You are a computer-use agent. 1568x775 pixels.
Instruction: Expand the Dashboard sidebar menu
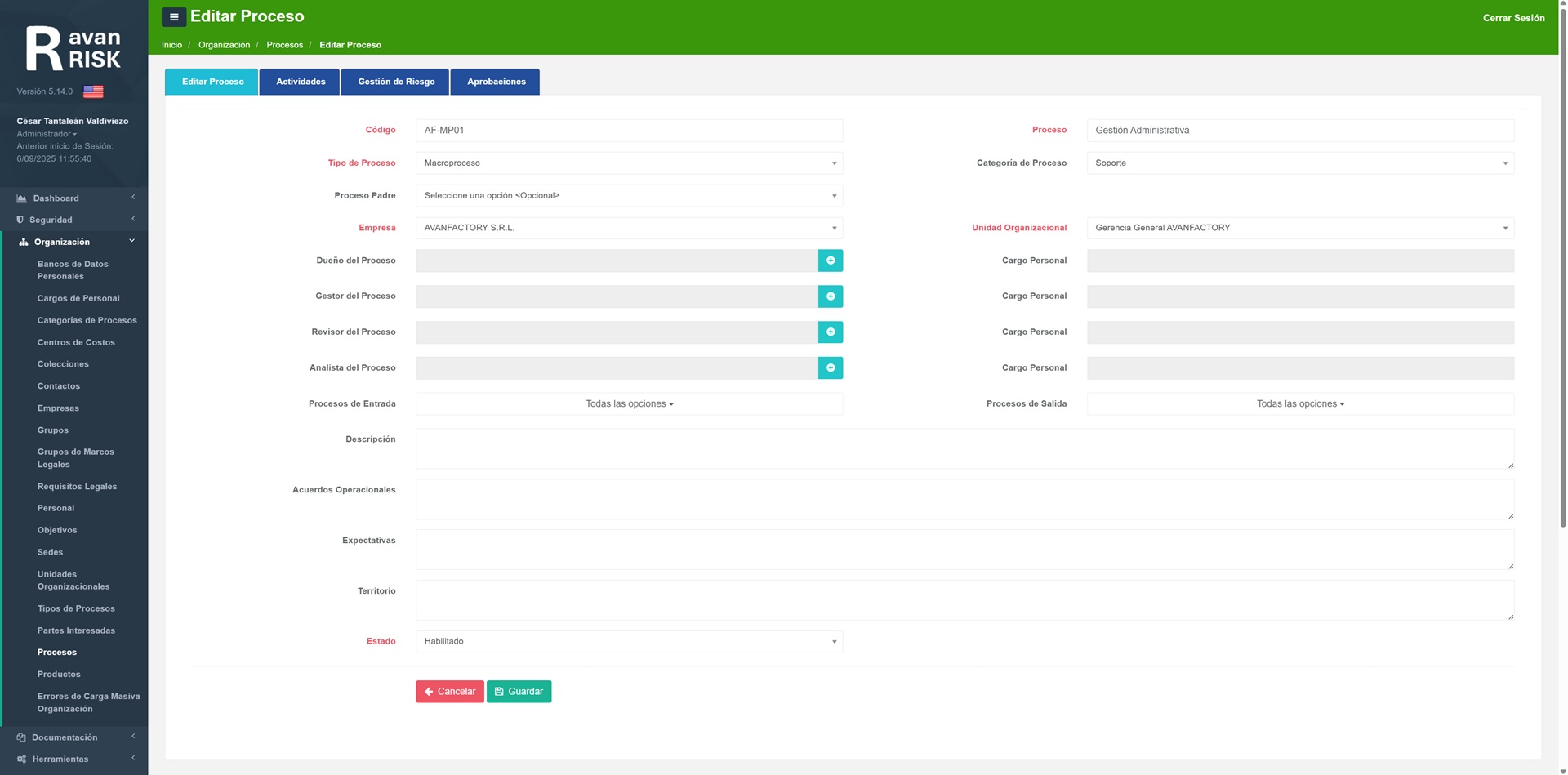[73, 198]
